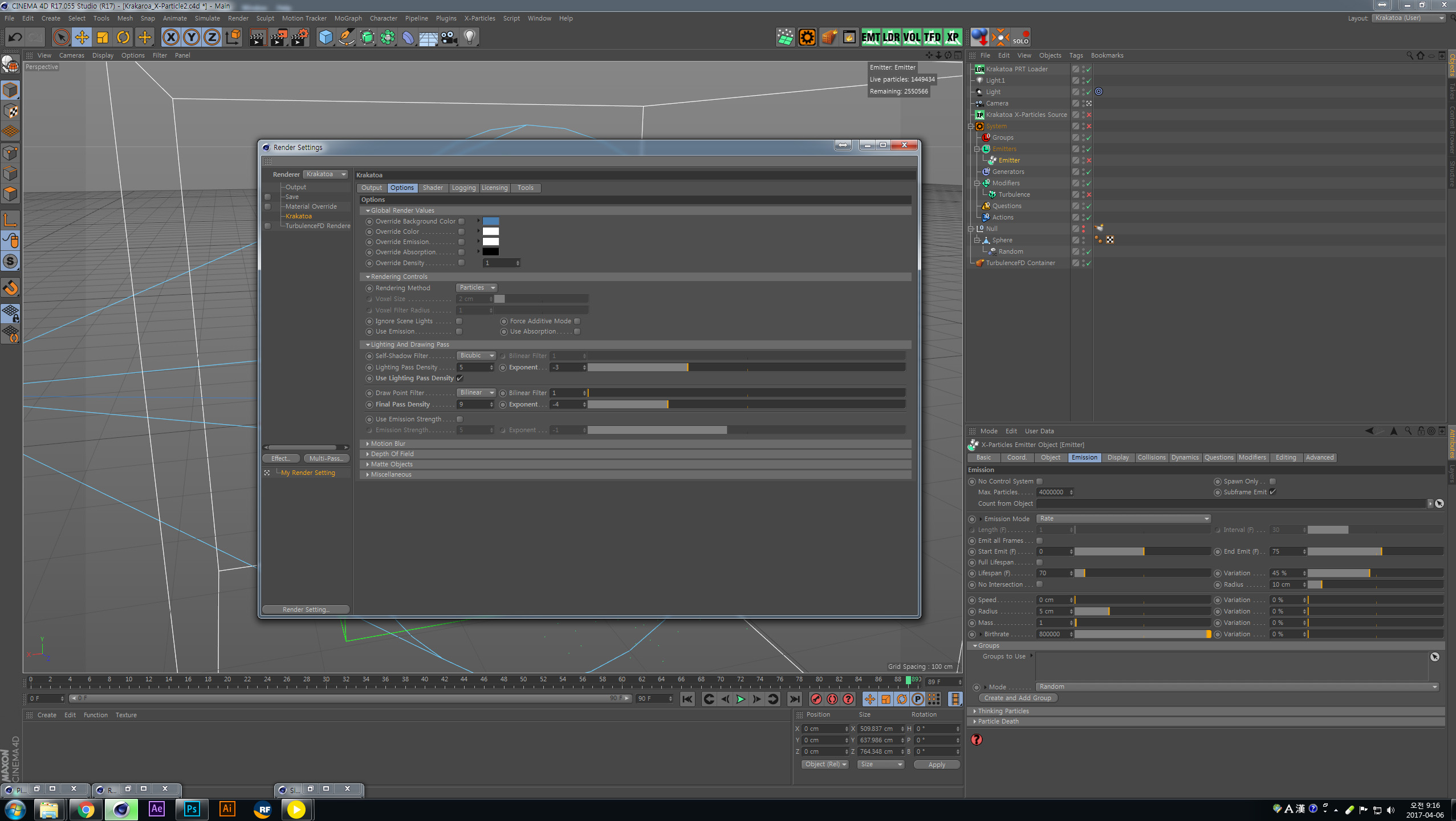Open Draw Point Filter Bilinear dropdown

point(476,393)
